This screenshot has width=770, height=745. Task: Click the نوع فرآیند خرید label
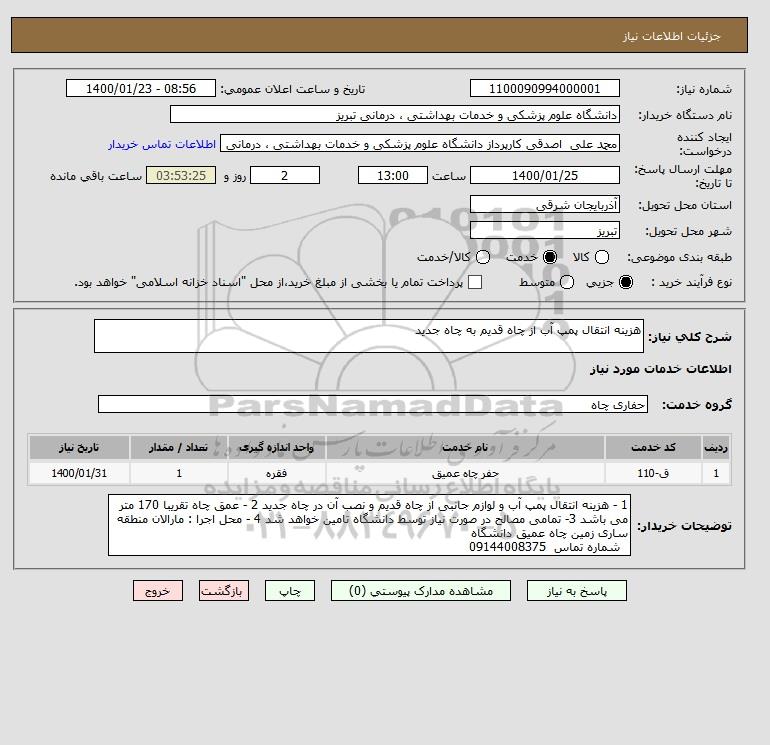tap(691, 282)
